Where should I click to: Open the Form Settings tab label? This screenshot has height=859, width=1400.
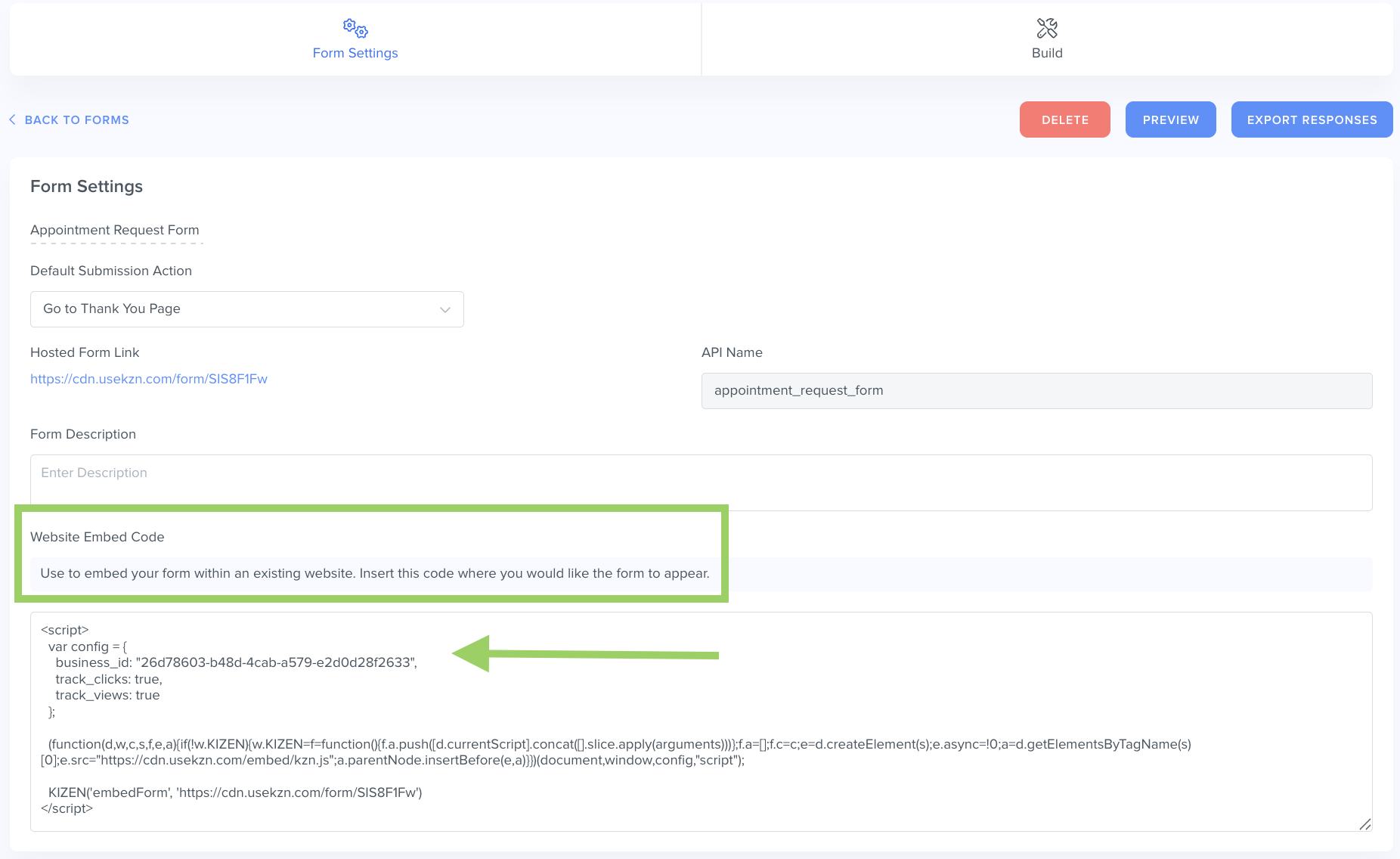(x=355, y=53)
